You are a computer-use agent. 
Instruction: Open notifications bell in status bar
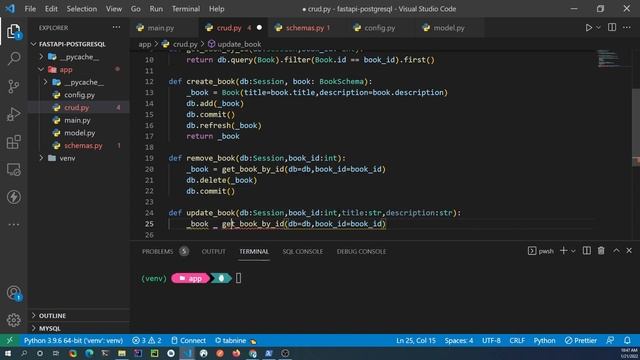(x=627, y=340)
